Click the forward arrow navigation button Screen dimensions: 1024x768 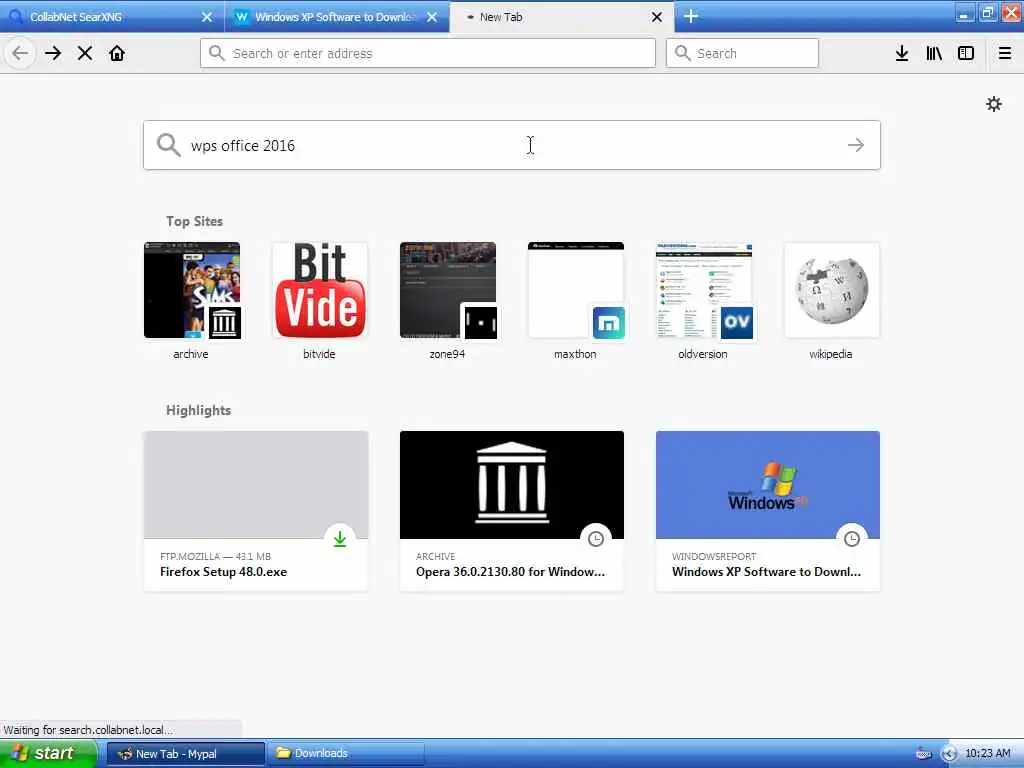(x=53, y=53)
